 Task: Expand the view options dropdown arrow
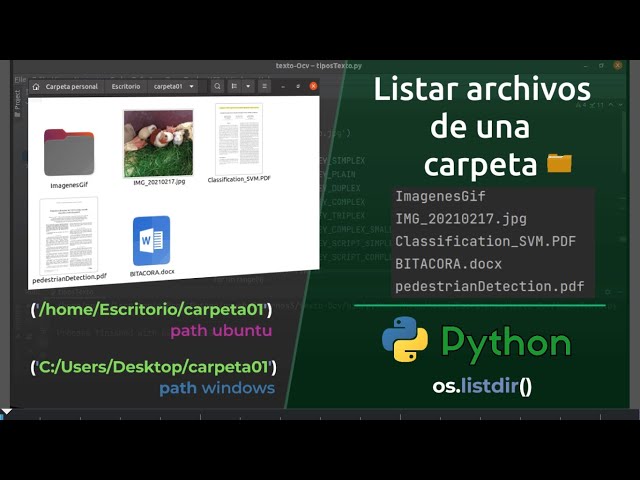(248, 87)
